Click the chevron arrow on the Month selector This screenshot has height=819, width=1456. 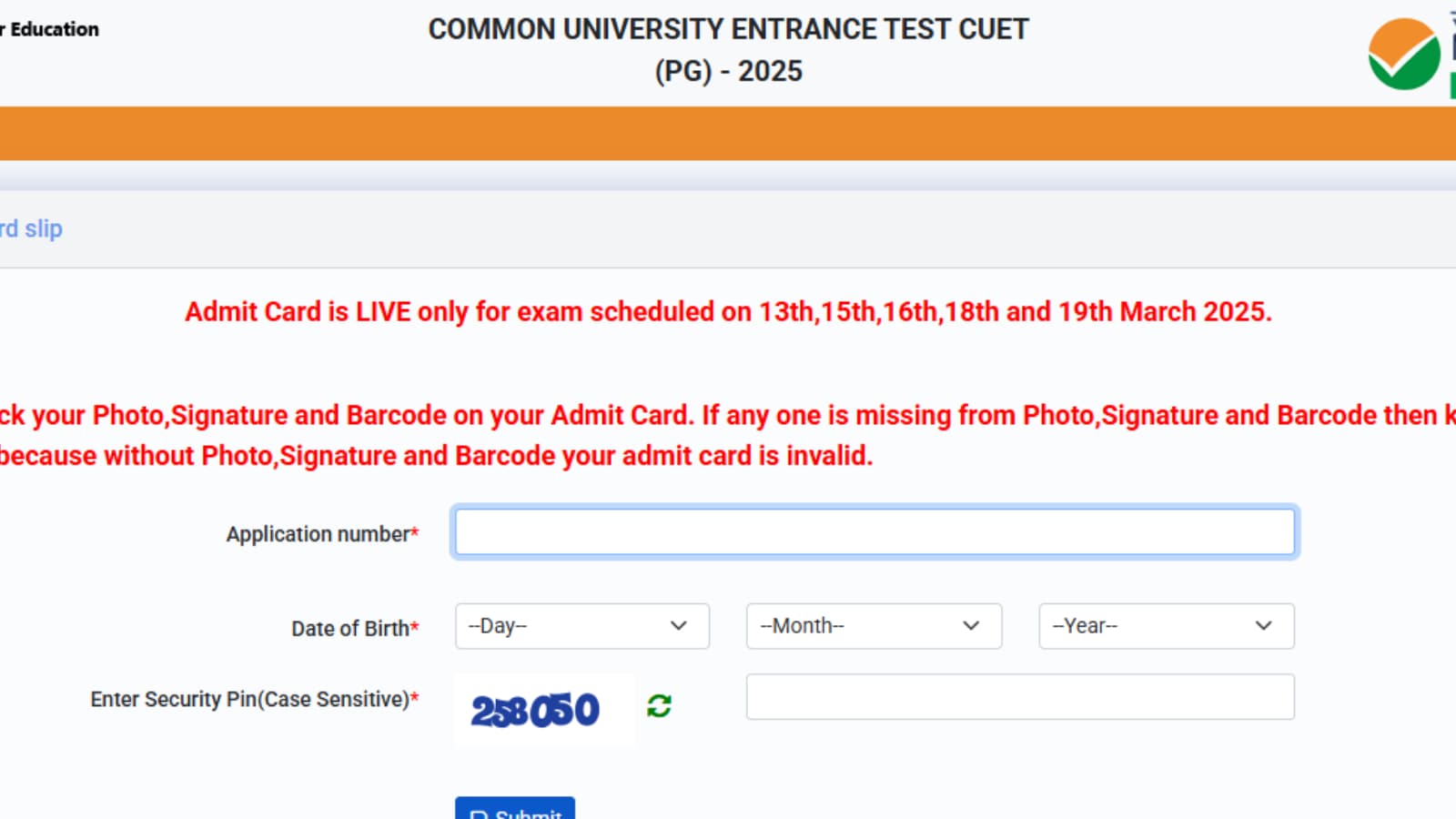click(970, 626)
